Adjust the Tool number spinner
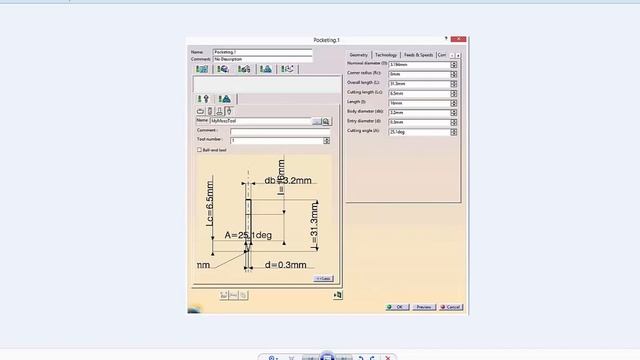Image resolution: width=640 pixels, height=360 pixels. click(327, 140)
